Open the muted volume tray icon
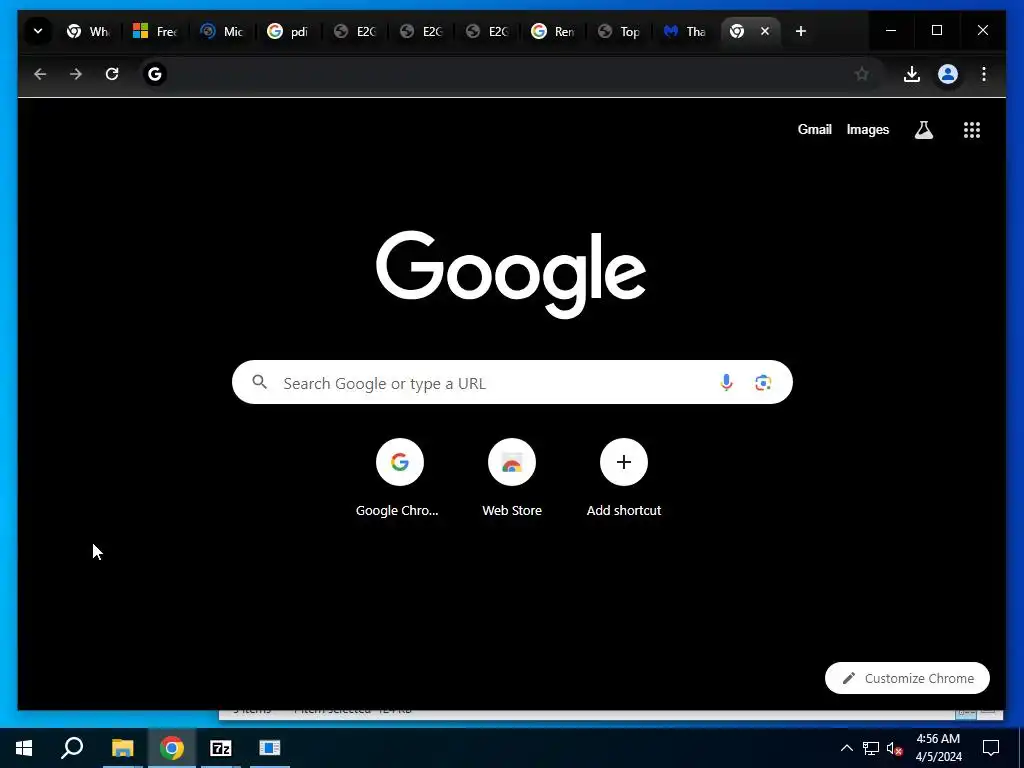This screenshot has height=768, width=1024. click(x=895, y=748)
